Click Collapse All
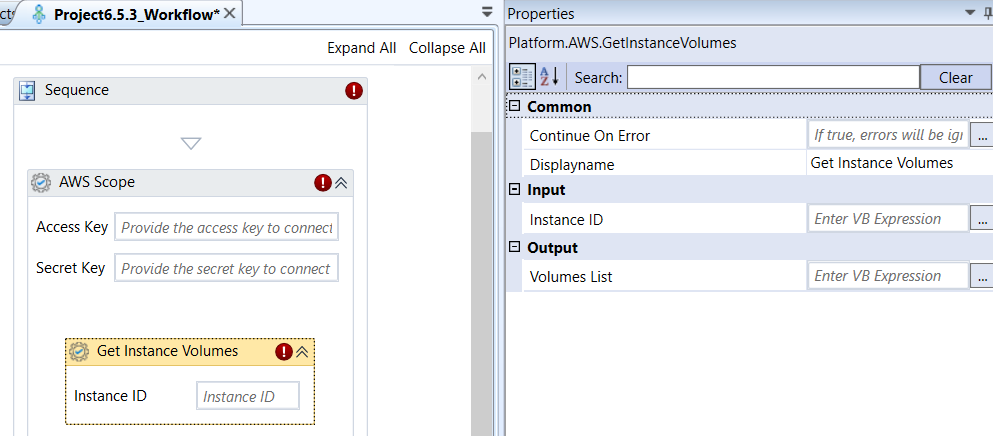993x436 pixels. click(447, 48)
